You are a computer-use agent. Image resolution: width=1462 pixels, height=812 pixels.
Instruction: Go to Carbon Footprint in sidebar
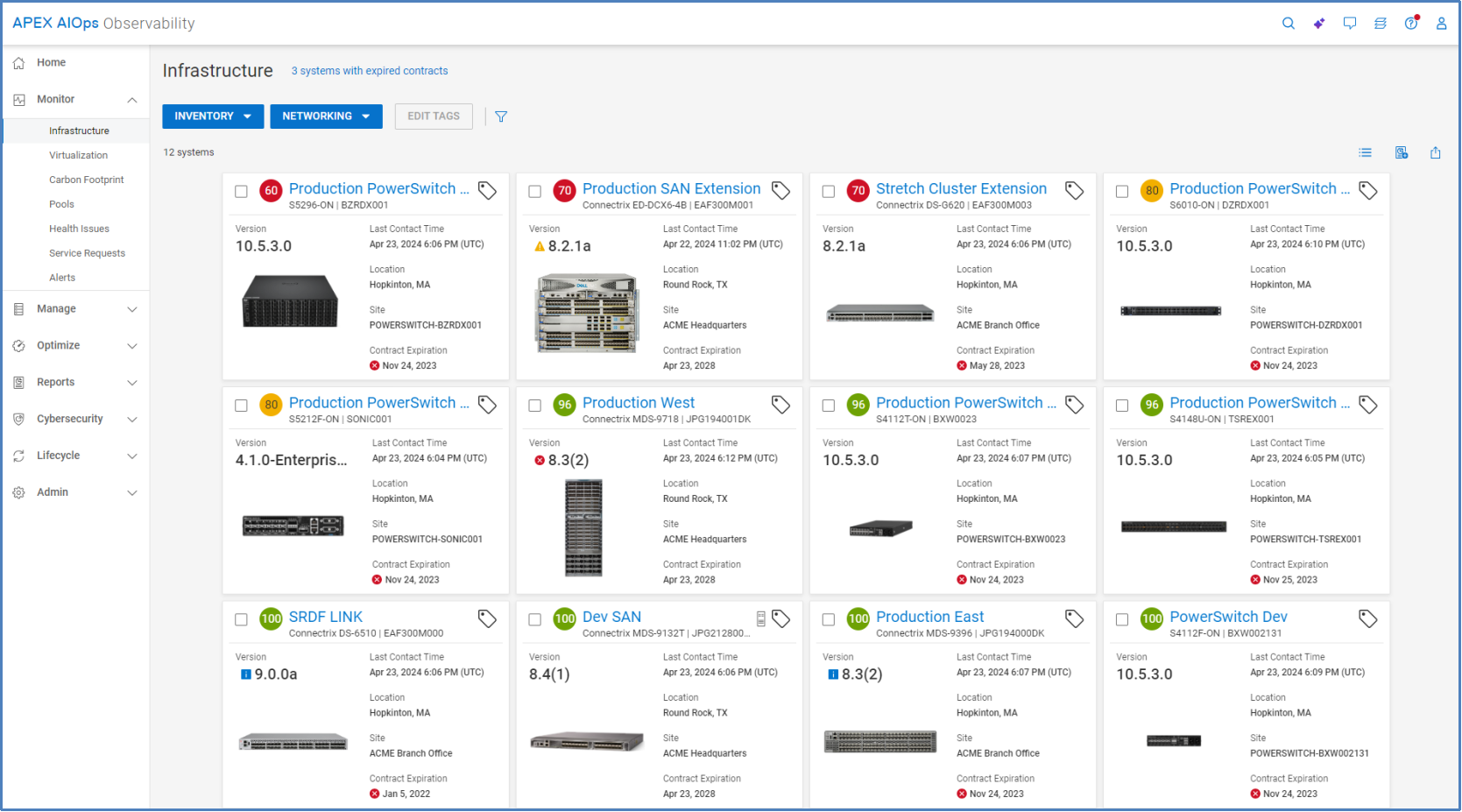[86, 180]
